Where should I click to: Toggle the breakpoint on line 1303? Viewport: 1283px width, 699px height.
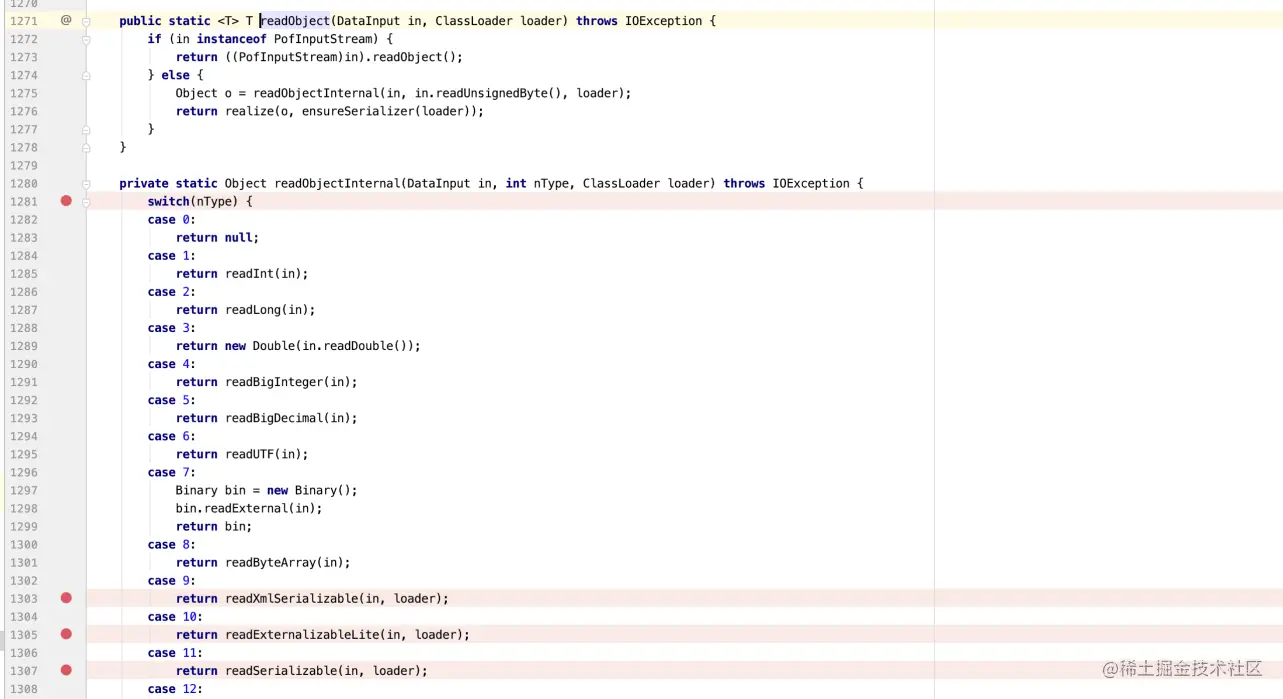[66, 598]
